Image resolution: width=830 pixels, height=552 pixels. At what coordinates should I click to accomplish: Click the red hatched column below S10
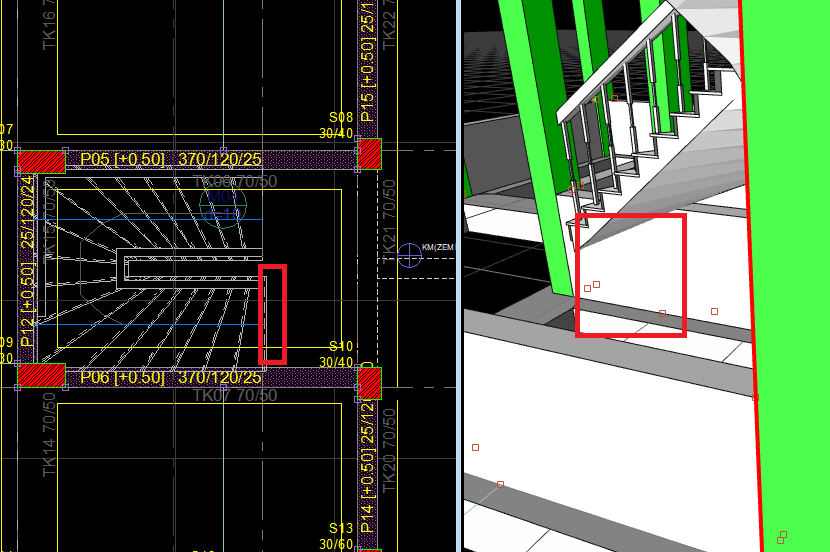(x=370, y=381)
